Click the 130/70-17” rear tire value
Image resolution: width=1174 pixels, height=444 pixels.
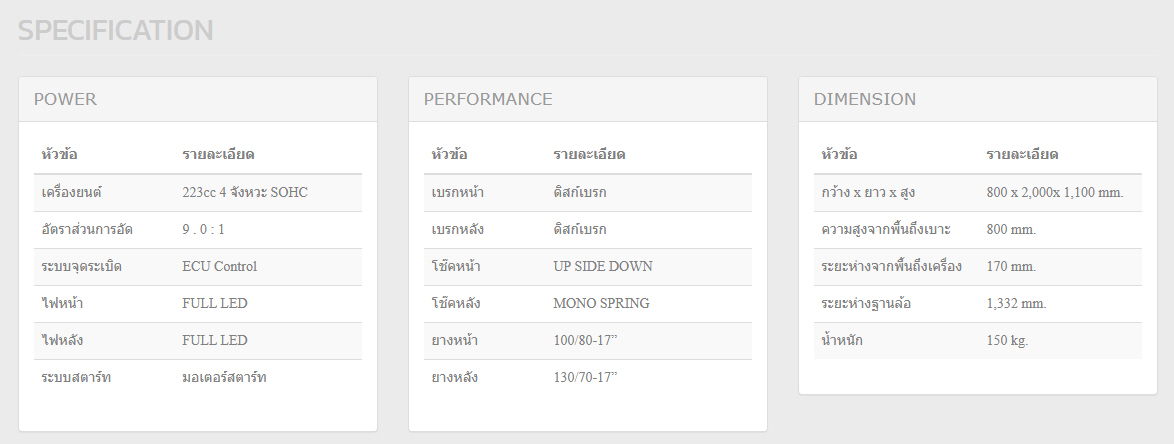tap(585, 377)
